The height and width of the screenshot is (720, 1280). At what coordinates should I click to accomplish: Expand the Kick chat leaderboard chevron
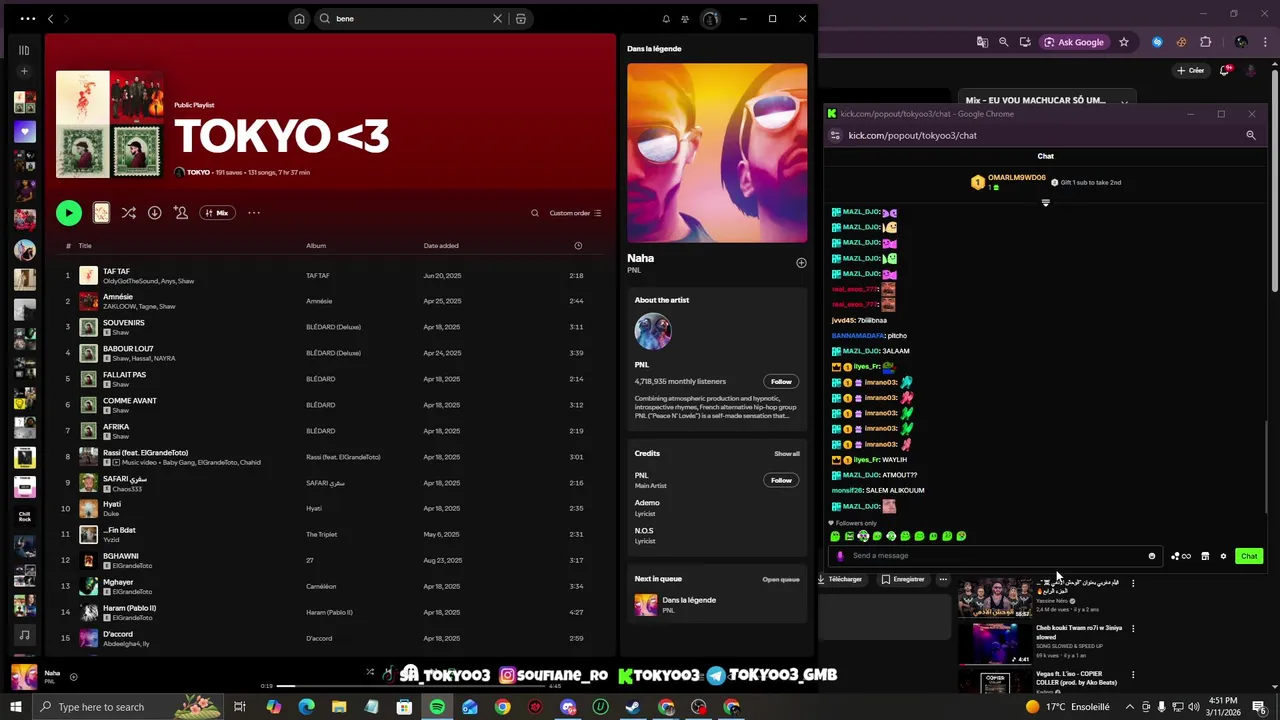click(x=1046, y=203)
